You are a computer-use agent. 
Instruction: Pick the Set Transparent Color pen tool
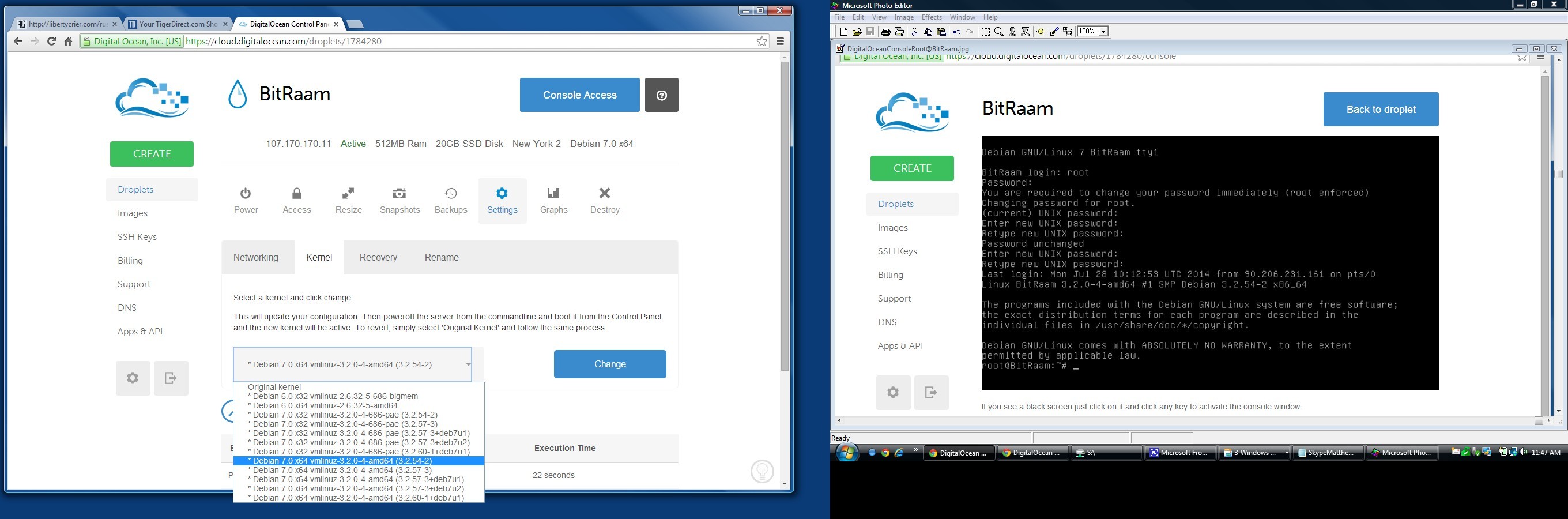point(1054,32)
